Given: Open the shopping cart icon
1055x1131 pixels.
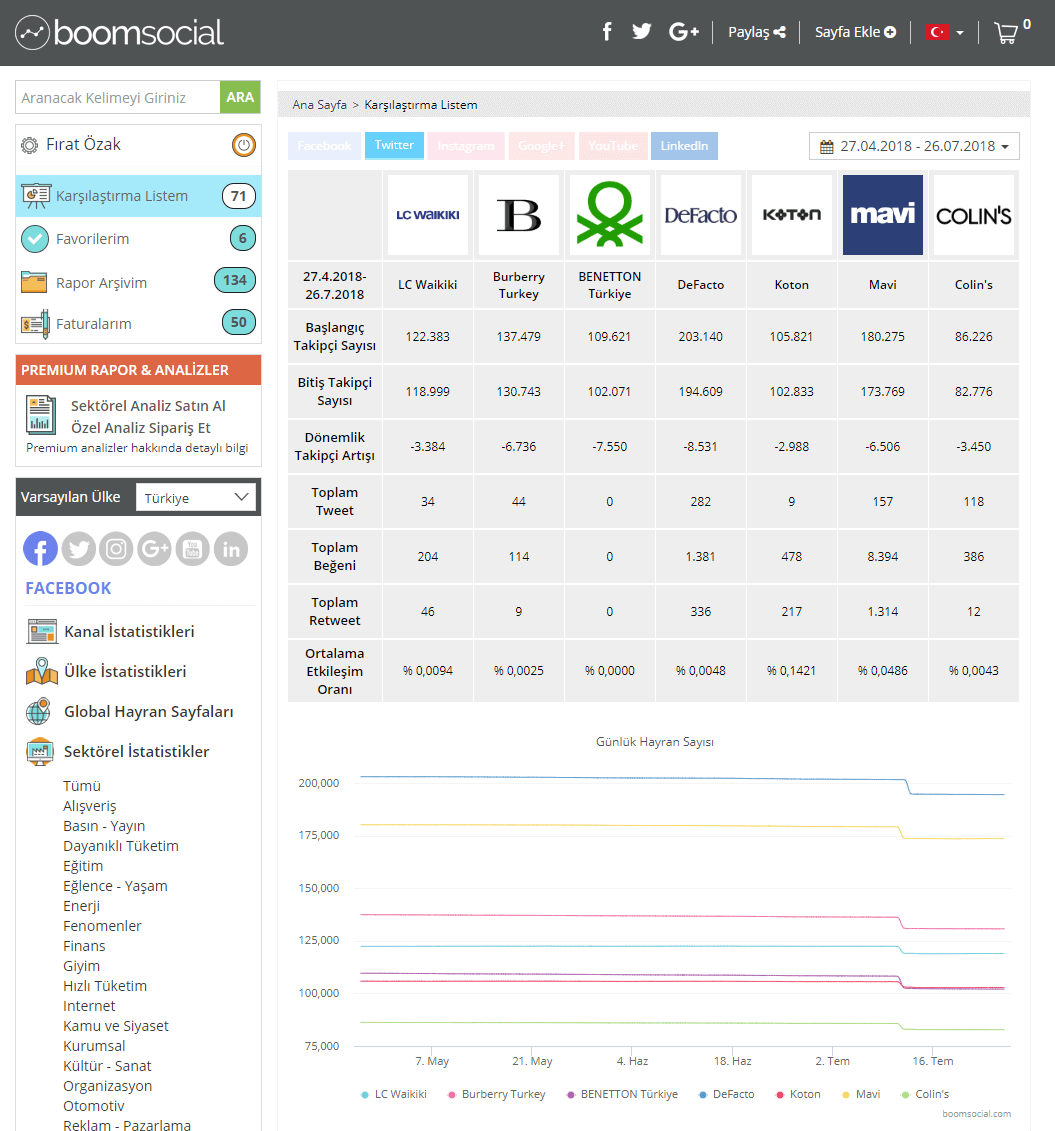Looking at the screenshot, I should click(x=1006, y=32).
